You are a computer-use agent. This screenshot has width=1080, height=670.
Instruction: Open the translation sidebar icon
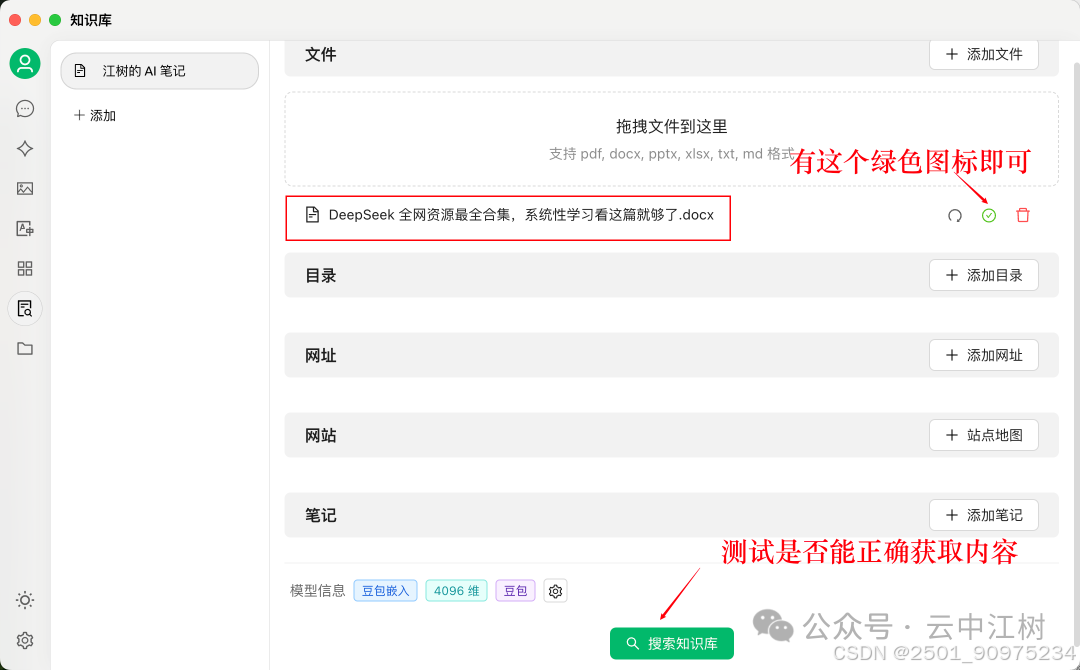25,229
